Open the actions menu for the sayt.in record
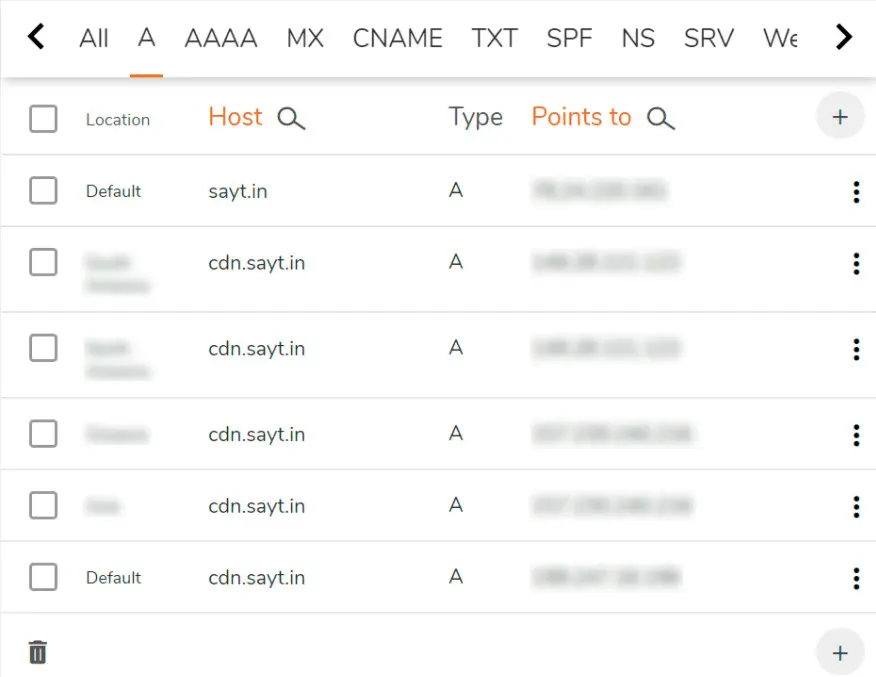 point(856,192)
